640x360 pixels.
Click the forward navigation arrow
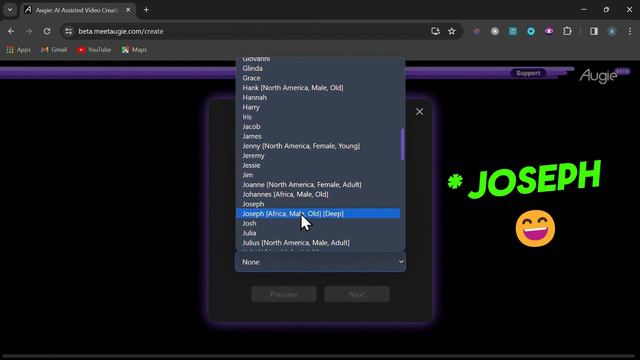click(29, 31)
